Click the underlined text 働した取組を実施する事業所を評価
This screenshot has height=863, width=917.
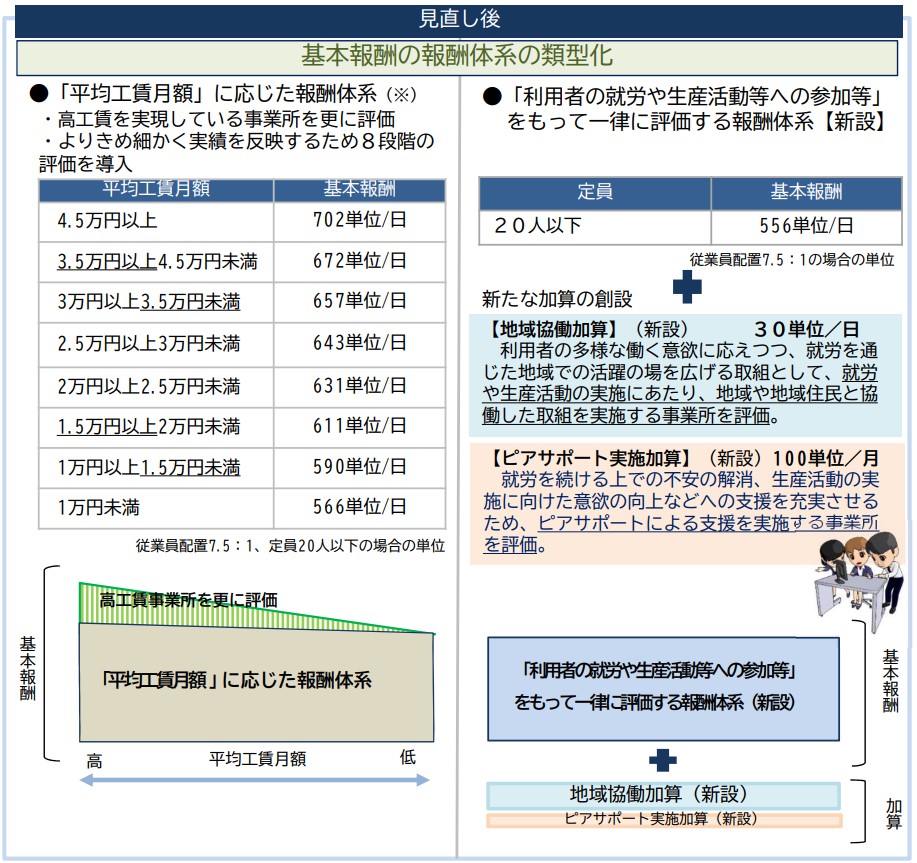pos(626,416)
